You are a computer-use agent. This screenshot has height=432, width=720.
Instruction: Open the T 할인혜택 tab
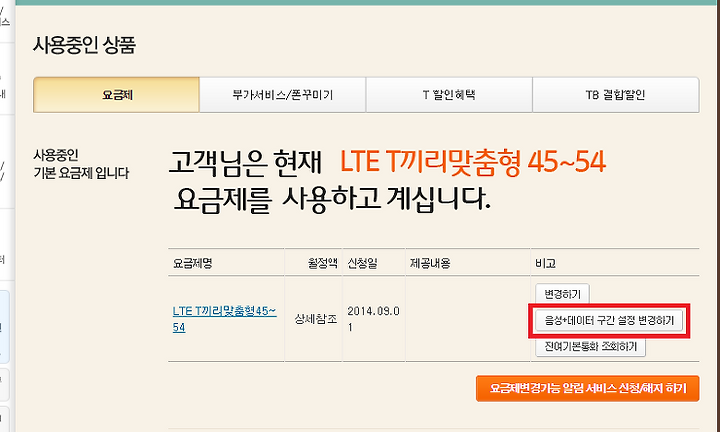[x=449, y=95]
